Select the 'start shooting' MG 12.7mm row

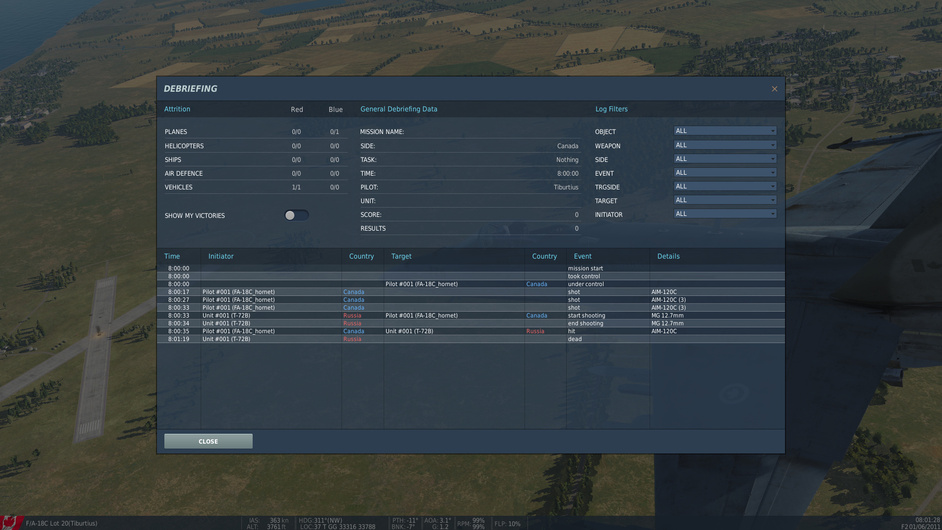(x=470, y=315)
